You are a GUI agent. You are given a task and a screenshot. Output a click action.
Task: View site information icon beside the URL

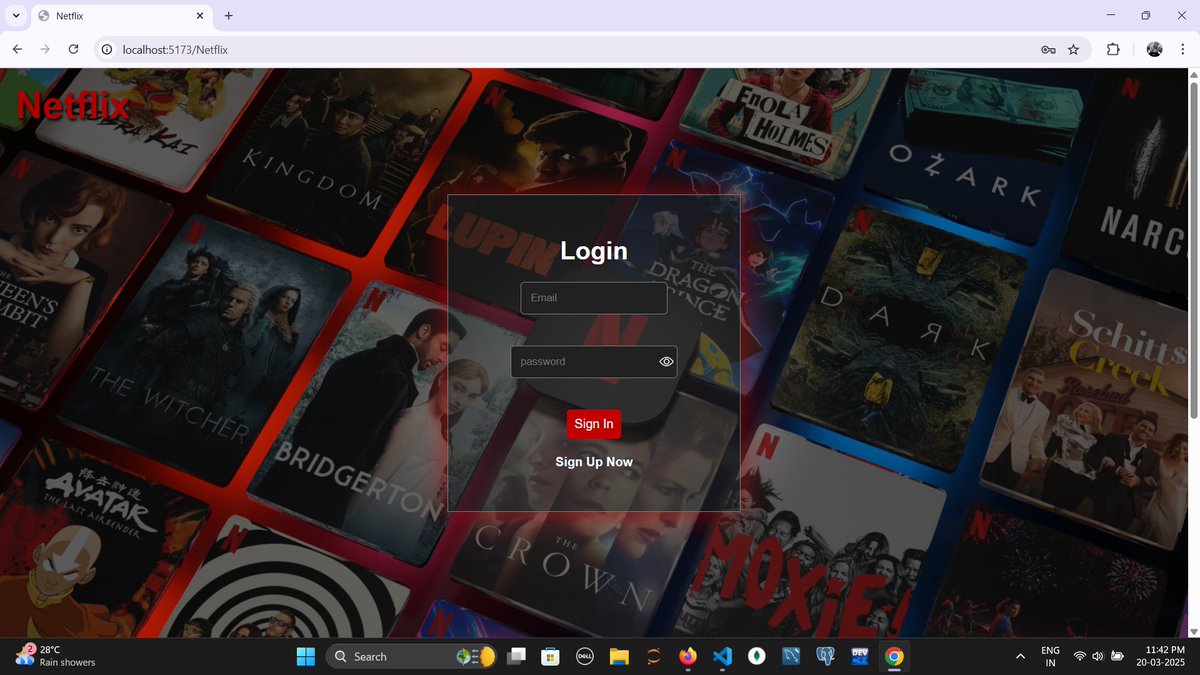click(x=106, y=49)
